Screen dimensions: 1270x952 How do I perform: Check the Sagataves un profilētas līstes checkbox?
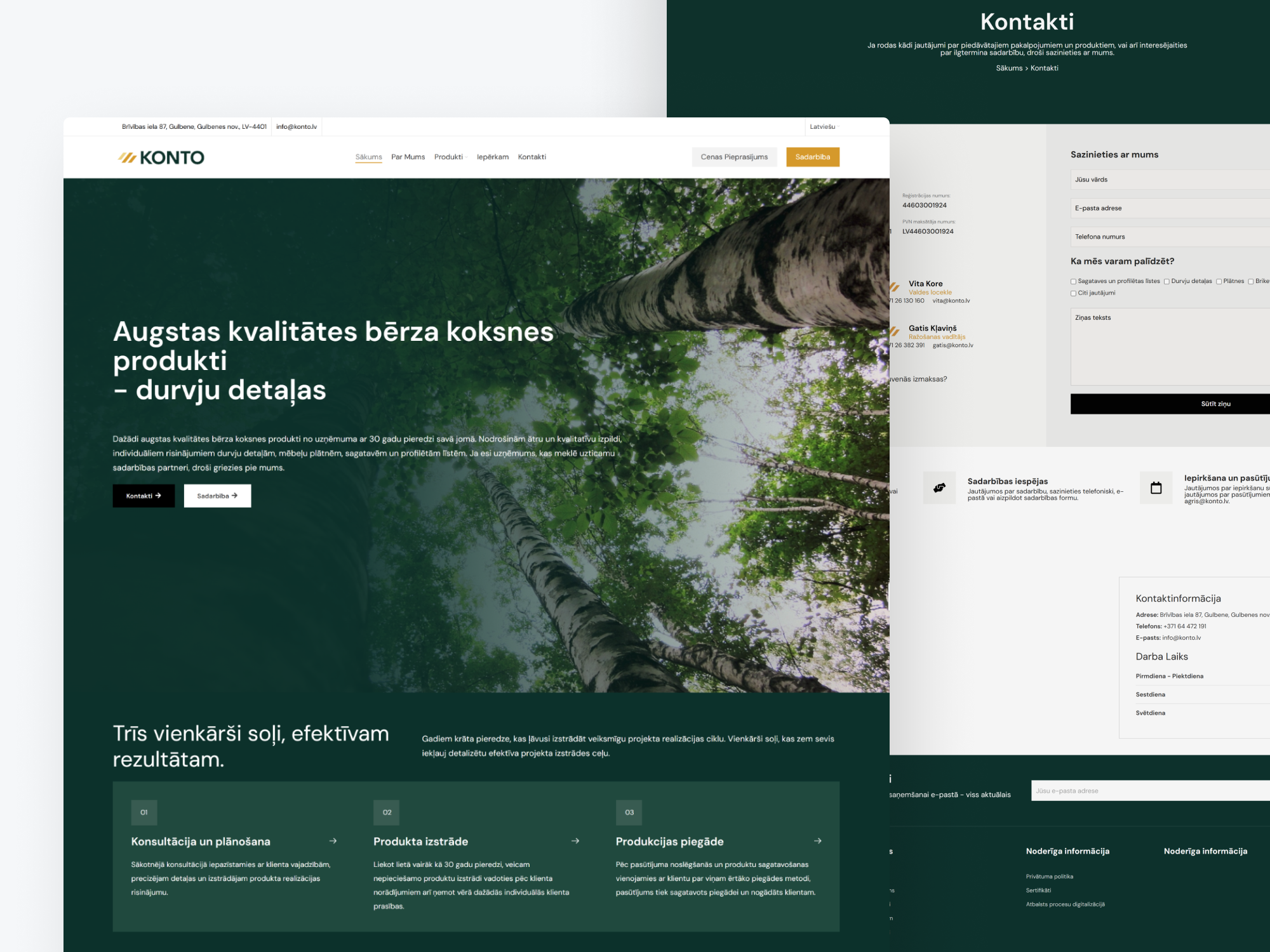[x=1074, y=281]
